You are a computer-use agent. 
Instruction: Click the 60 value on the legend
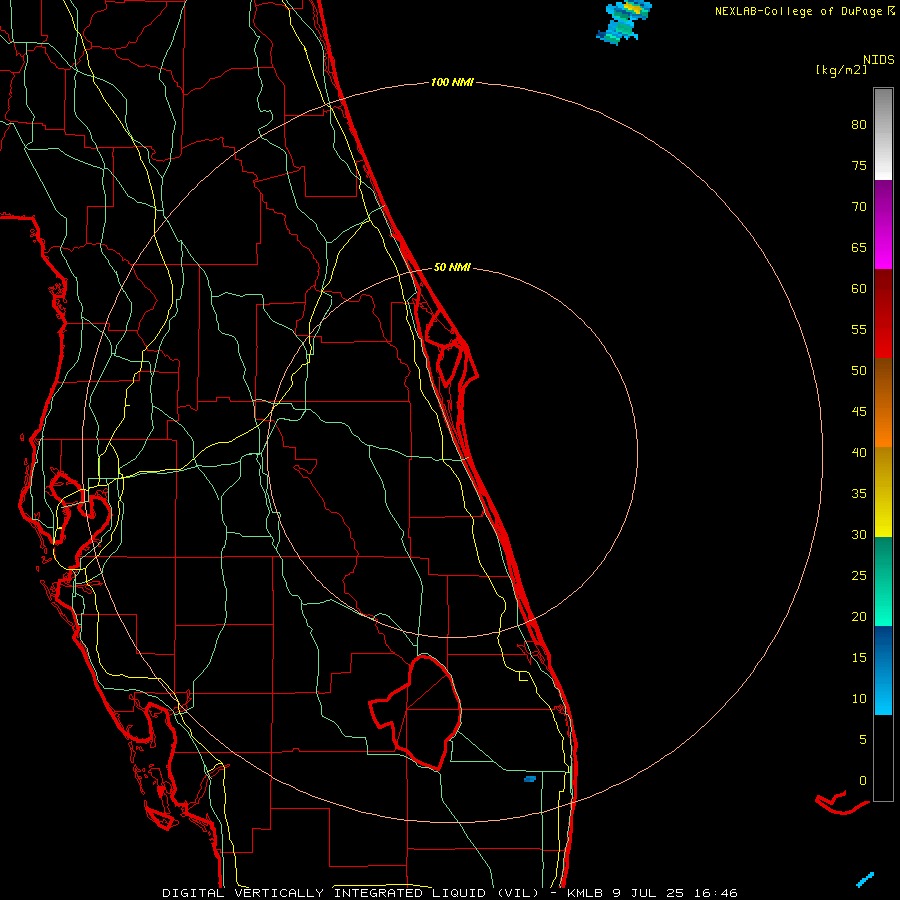point(859,288)
